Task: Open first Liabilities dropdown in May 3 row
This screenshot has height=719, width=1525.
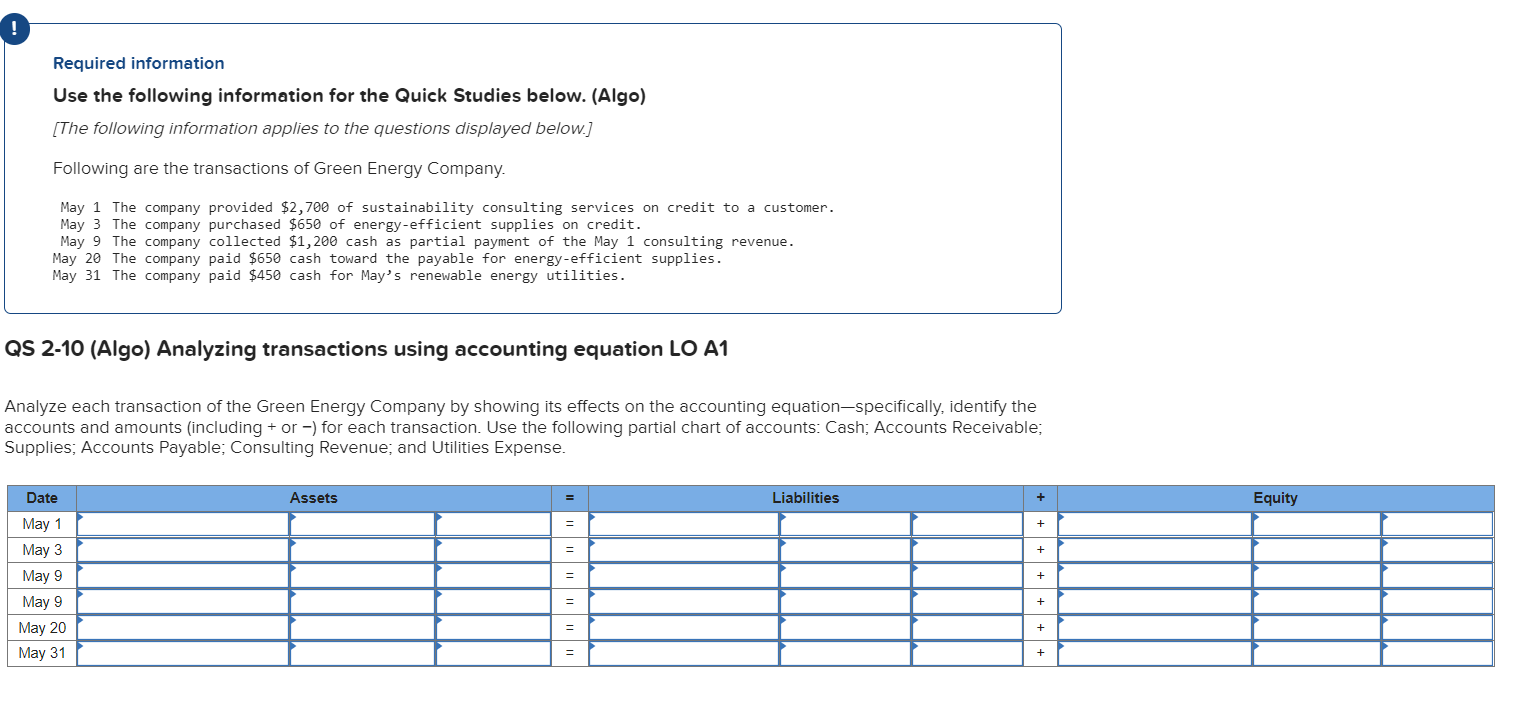Action: point(684,550)
